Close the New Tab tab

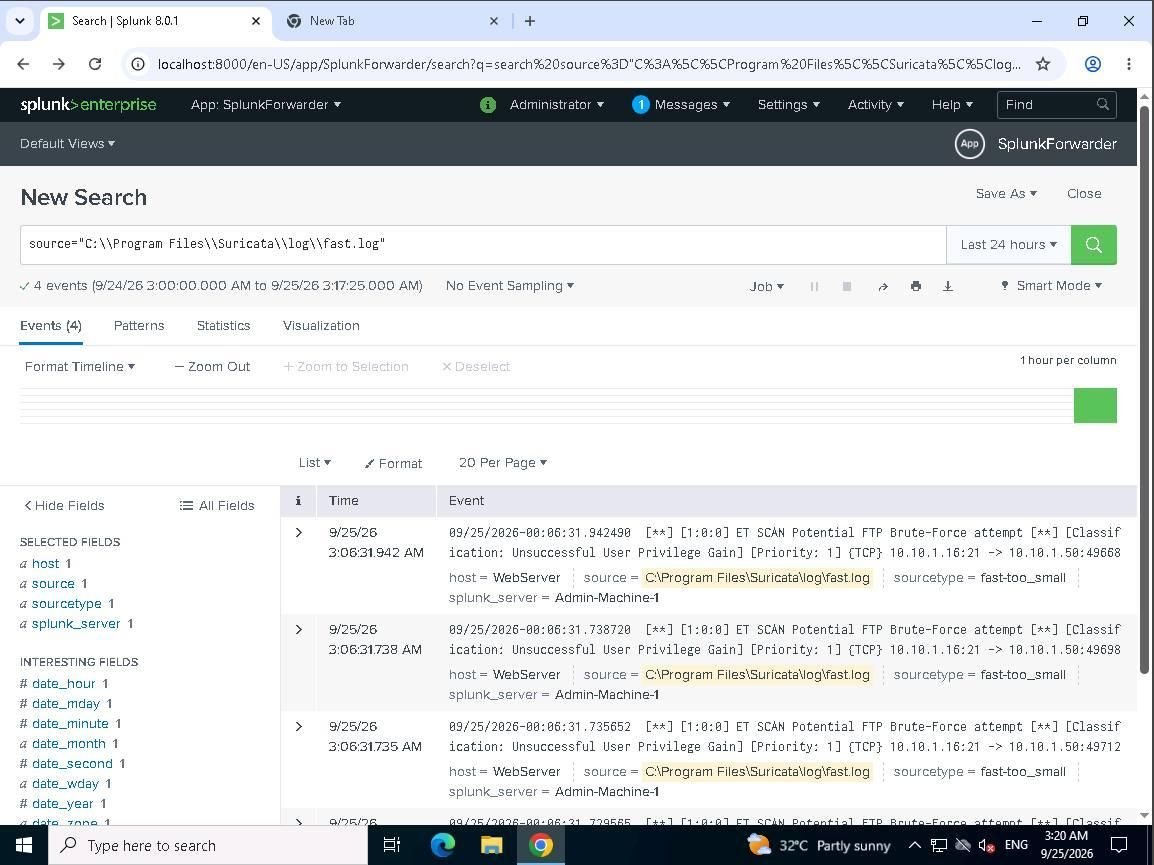[494, 21]
